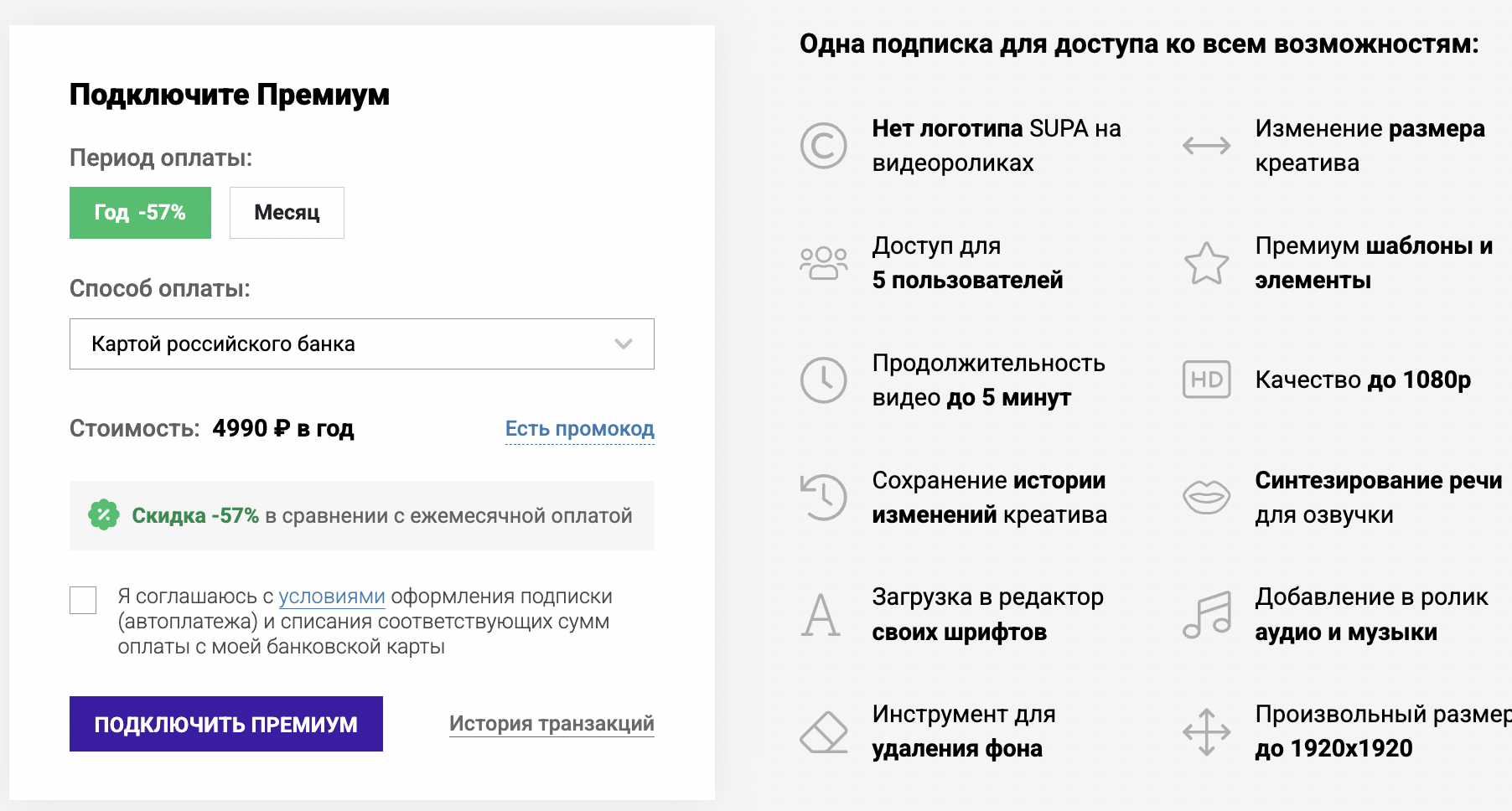Open the "Есть промокод" link
The width and height of the screenshot is (1512, 811).
(579, 429)
